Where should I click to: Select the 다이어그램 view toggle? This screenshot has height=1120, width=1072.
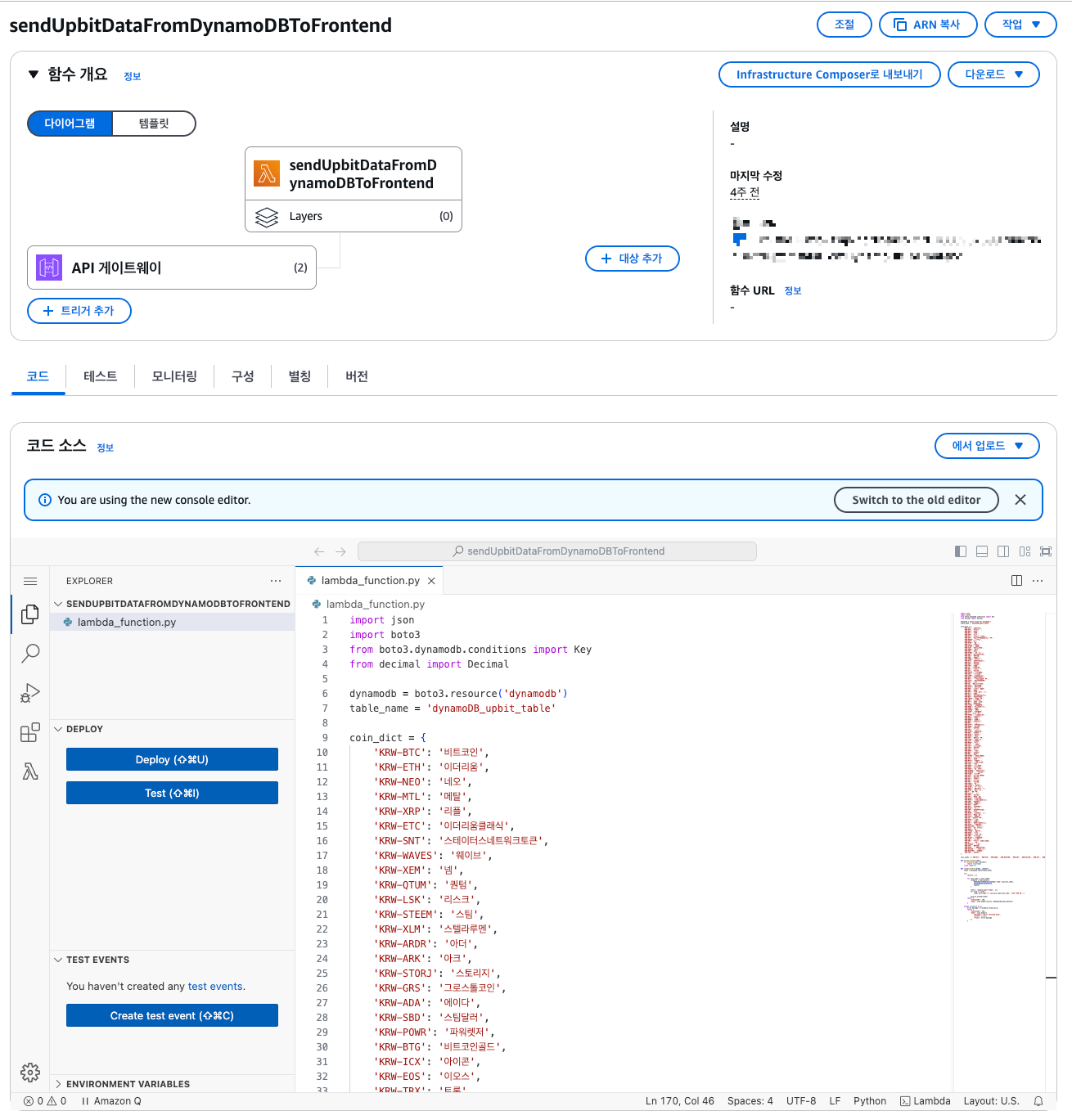[x=70, y=124]
